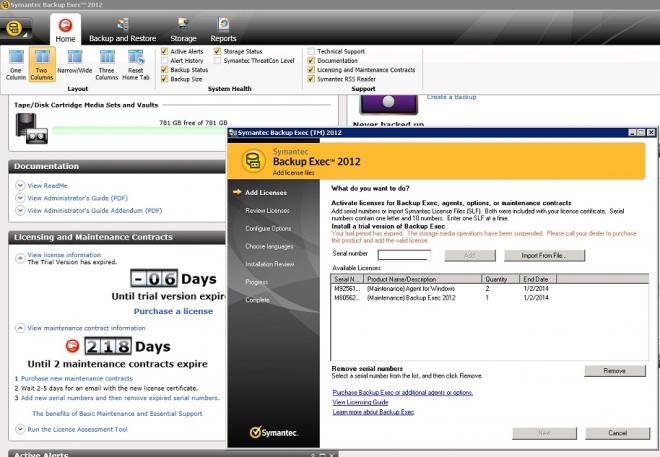Click the tape cartridge media icon

(31, 128)
